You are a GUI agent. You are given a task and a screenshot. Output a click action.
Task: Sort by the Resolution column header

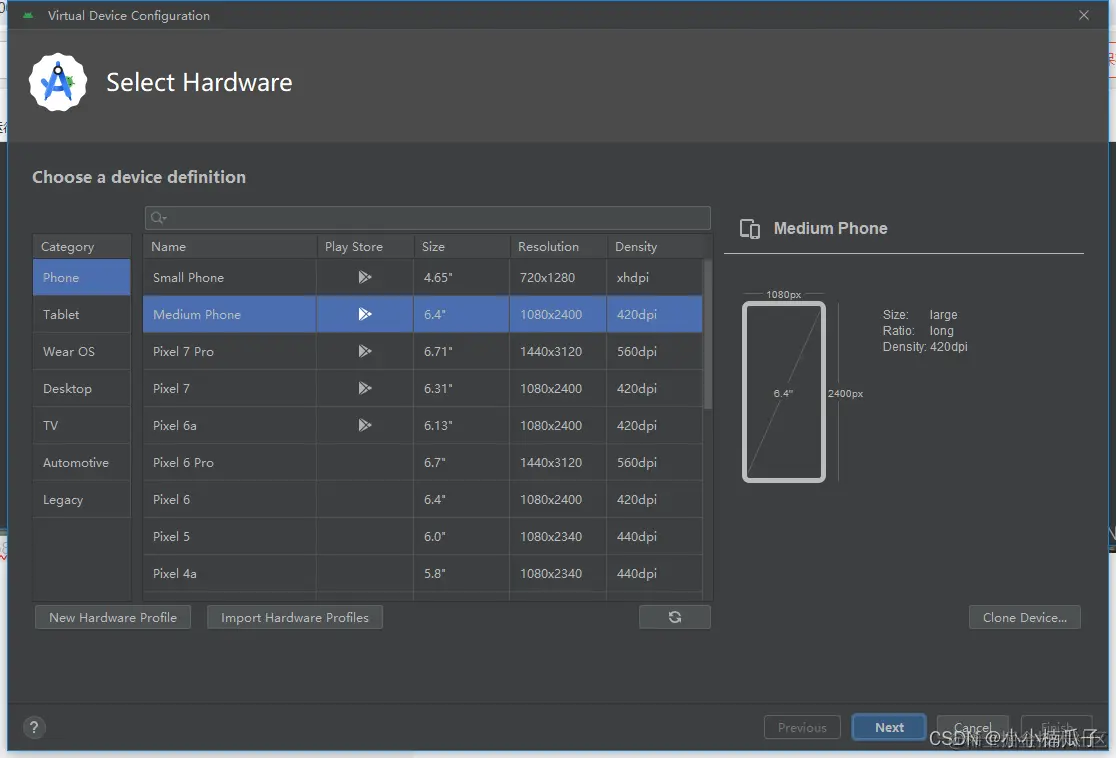[558, 246]
